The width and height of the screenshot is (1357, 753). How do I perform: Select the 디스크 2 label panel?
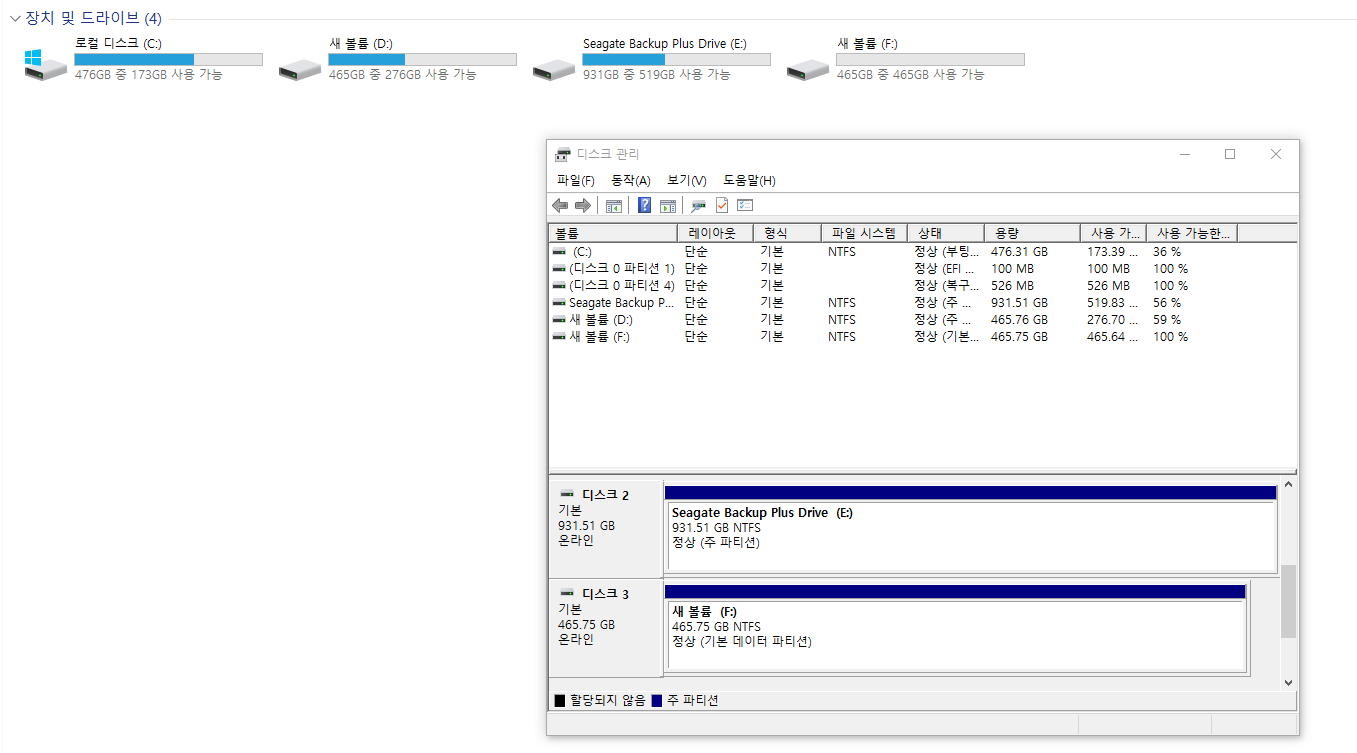pyautogui.click(x=606, y=528)
